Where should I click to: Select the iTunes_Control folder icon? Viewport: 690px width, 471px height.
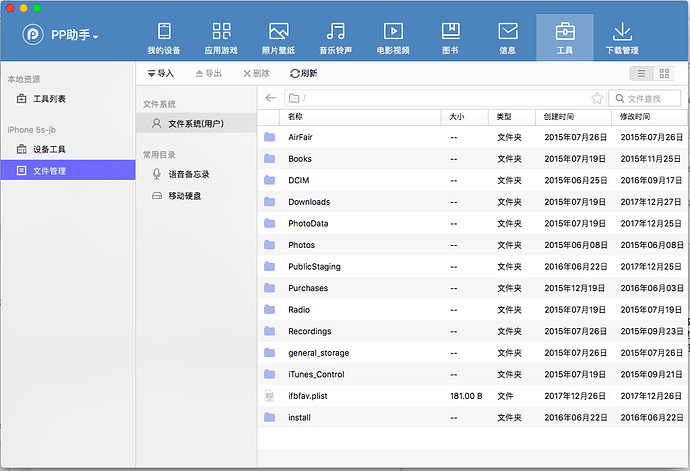(270, 374)
